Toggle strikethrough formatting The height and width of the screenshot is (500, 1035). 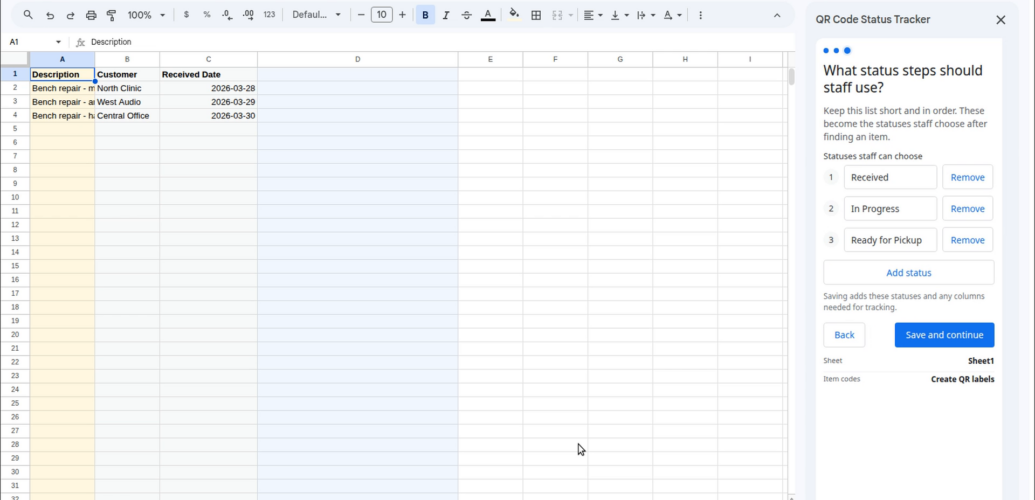click(x=467, y=15)
